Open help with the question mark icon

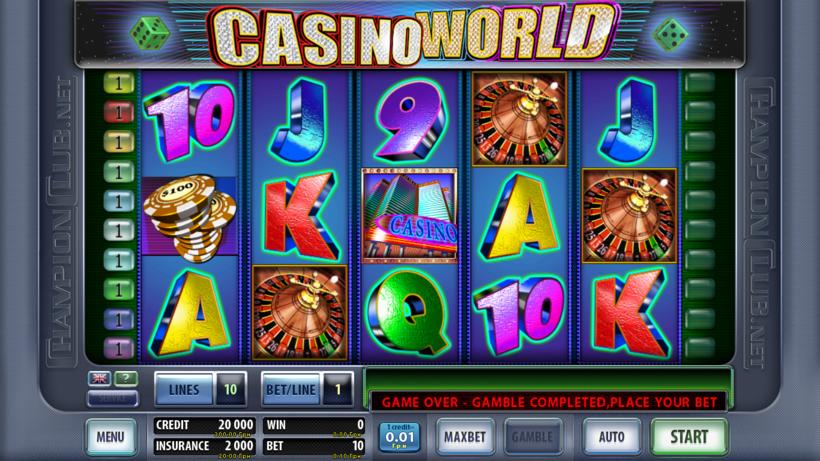[x=126, y=378]
